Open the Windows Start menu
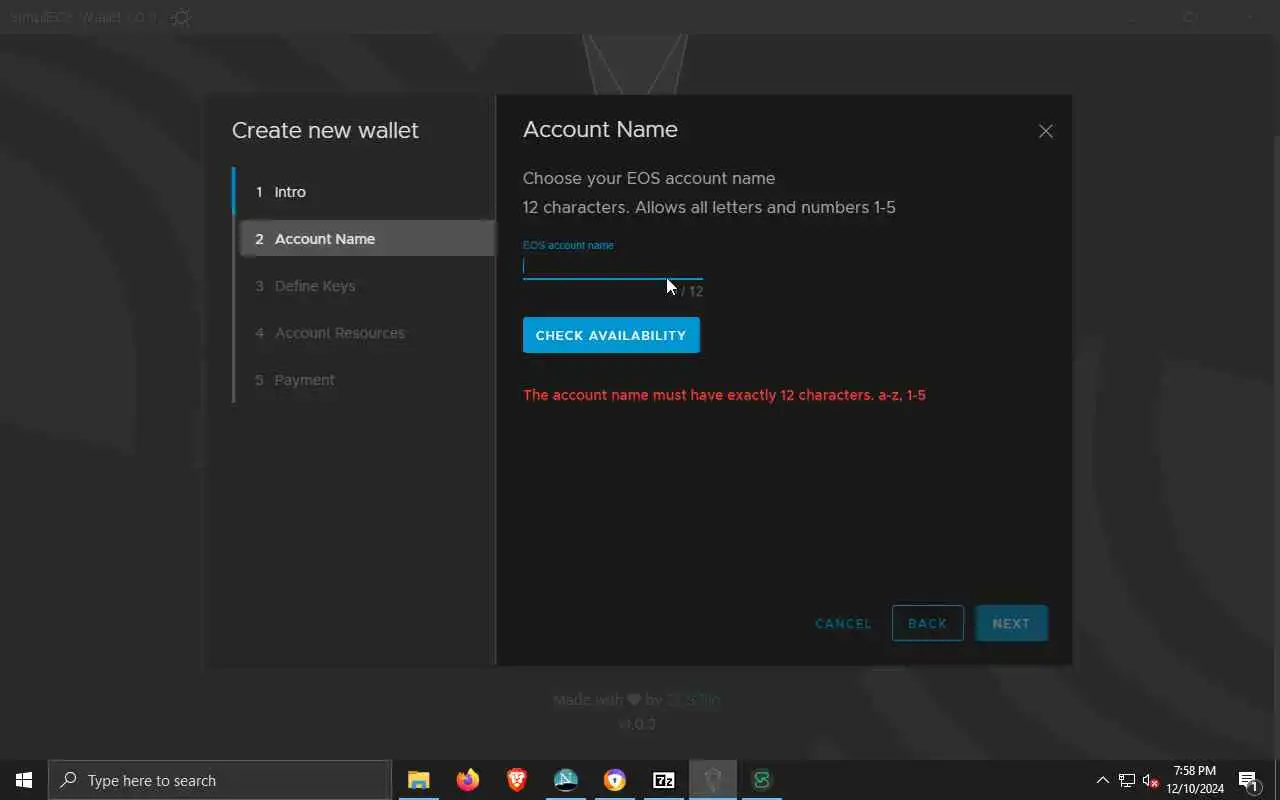The image size is (1280, 800). 24,780
